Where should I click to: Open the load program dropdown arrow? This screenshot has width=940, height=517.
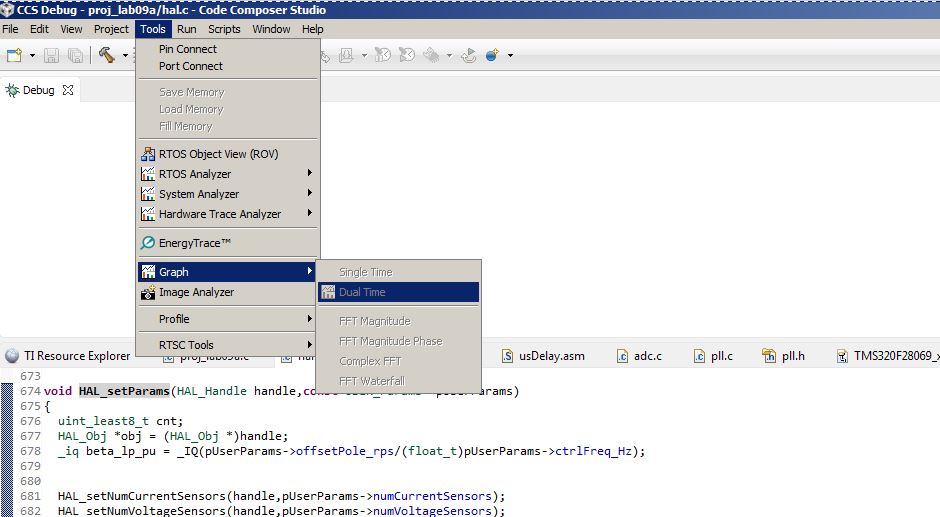click(364, 56)
